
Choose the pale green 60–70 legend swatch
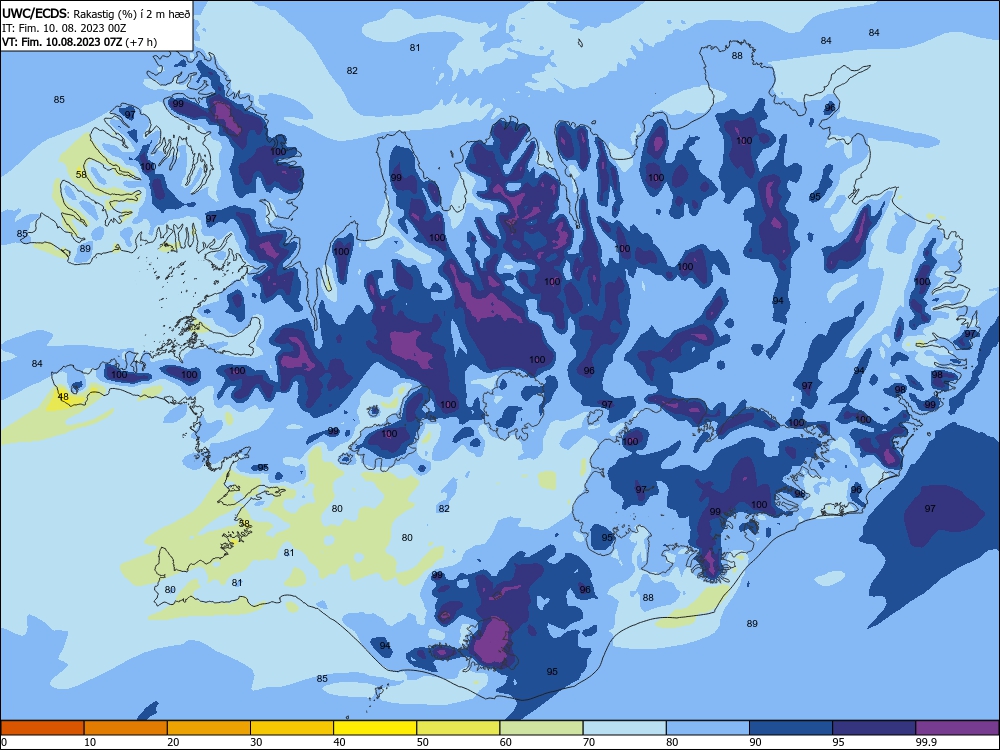[x=541, y=728]
